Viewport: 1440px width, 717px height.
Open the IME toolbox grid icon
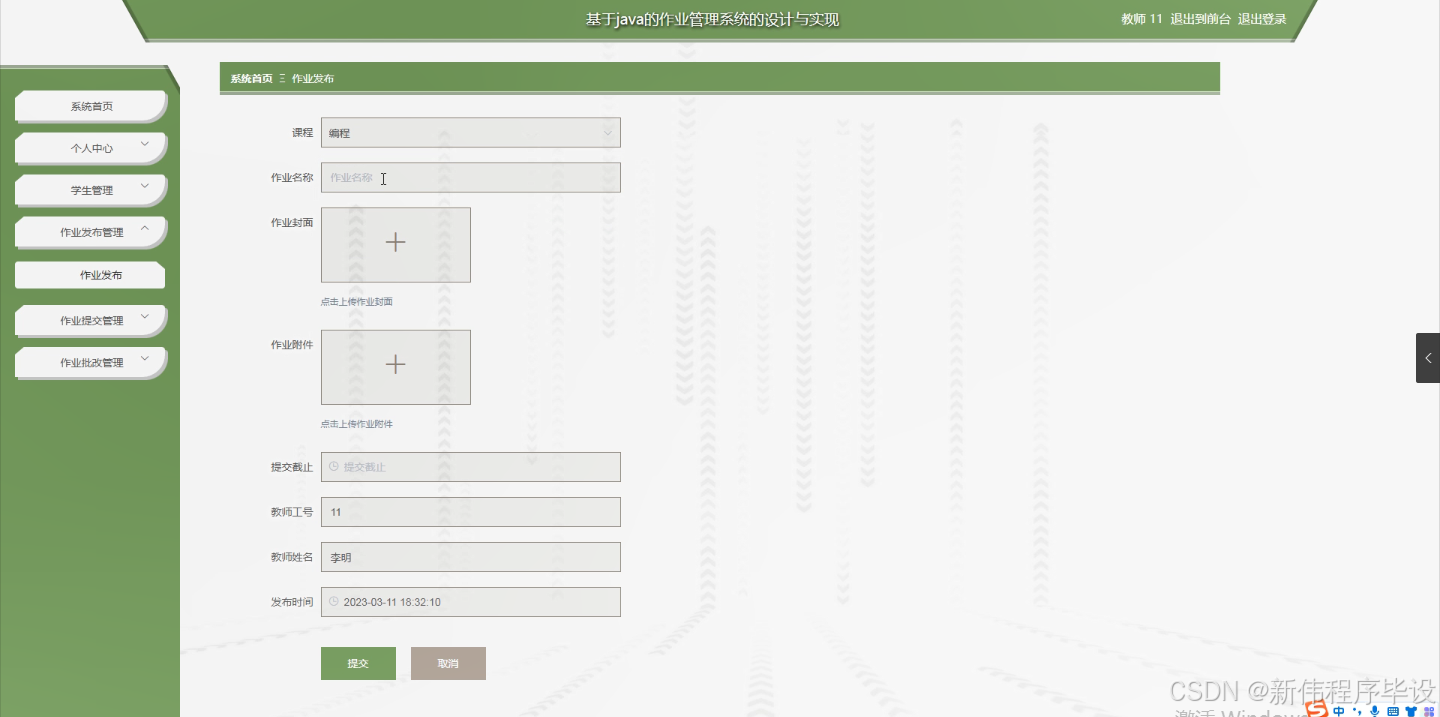pos(1429,711)
